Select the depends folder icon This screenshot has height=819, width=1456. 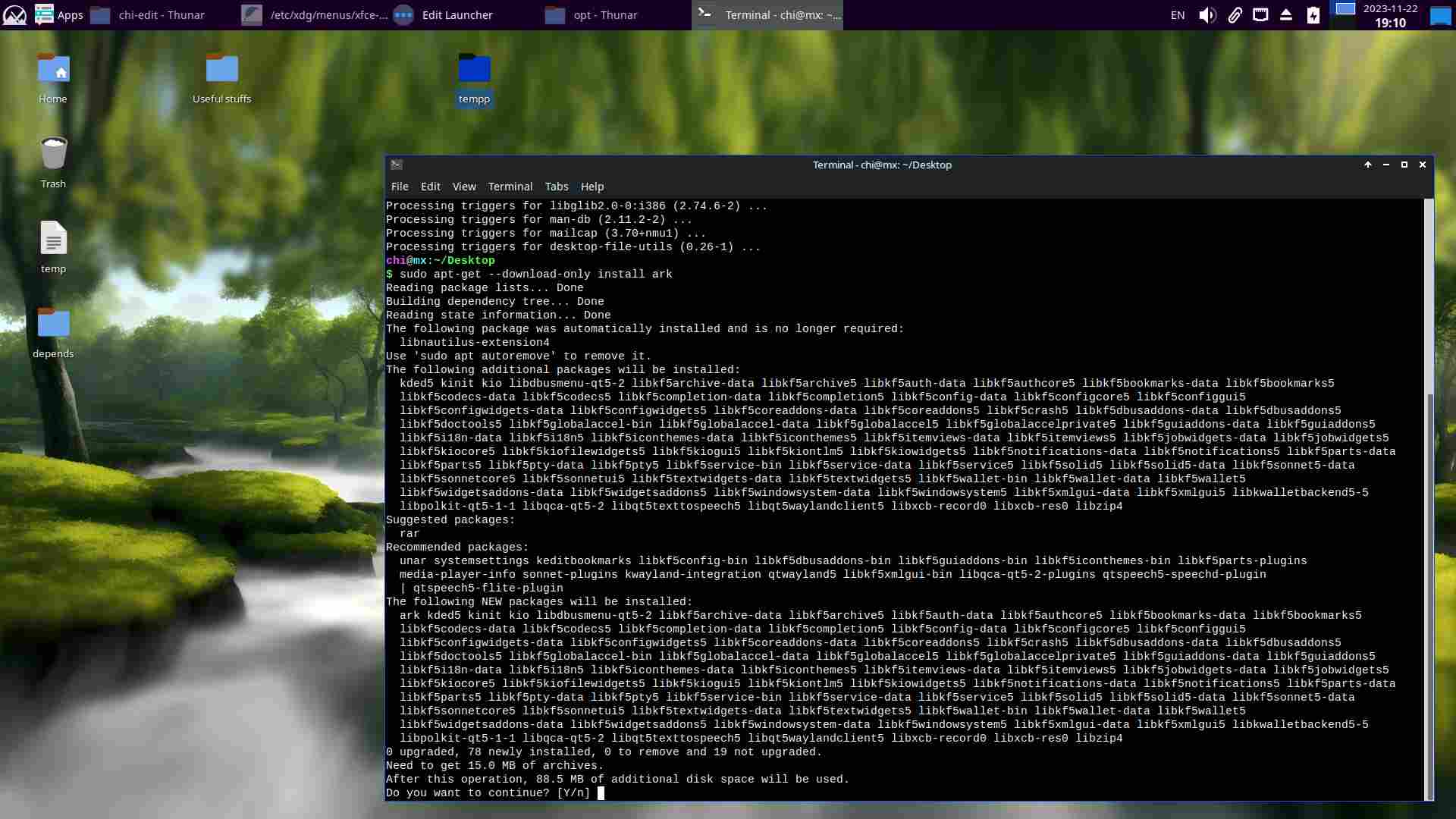pos(53,324)
